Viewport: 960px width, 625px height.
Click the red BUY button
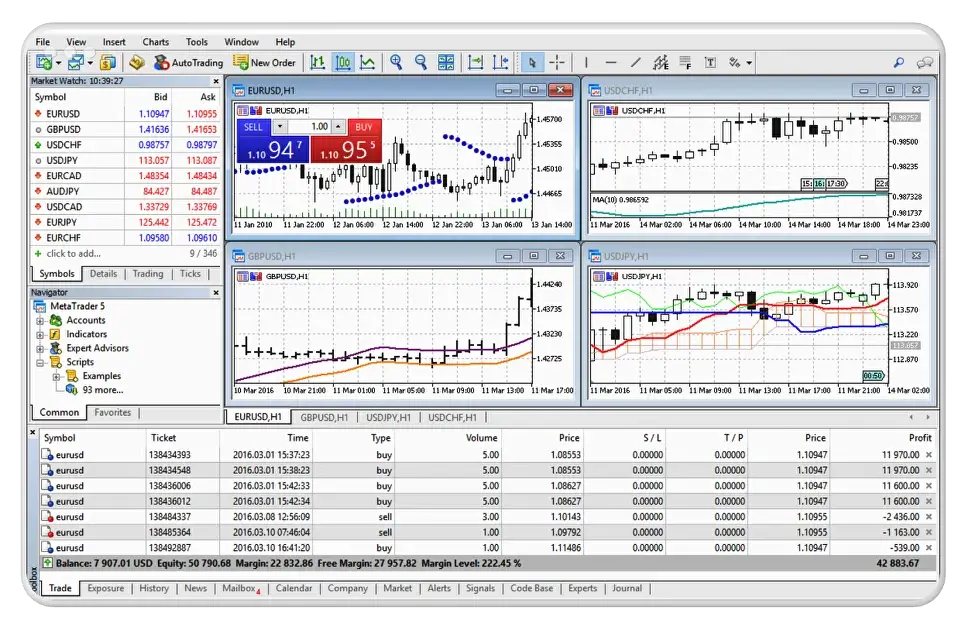point(363,127)
